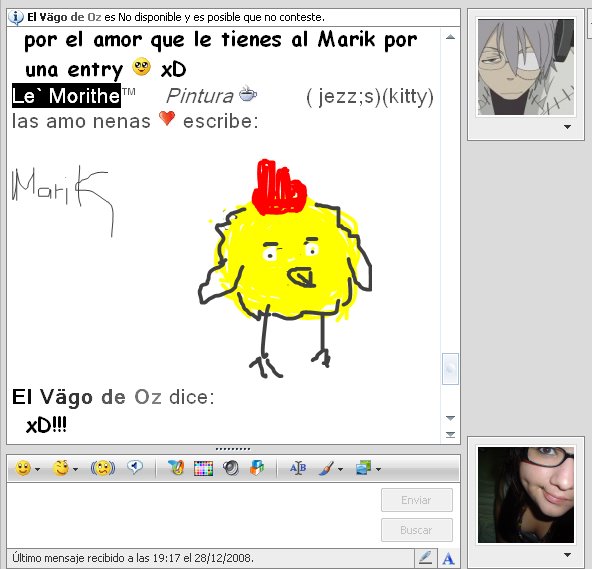This screenshot has width=592, height=569.
Task: Send a nudge with the shaking face icon
Action: click(103, 469)
